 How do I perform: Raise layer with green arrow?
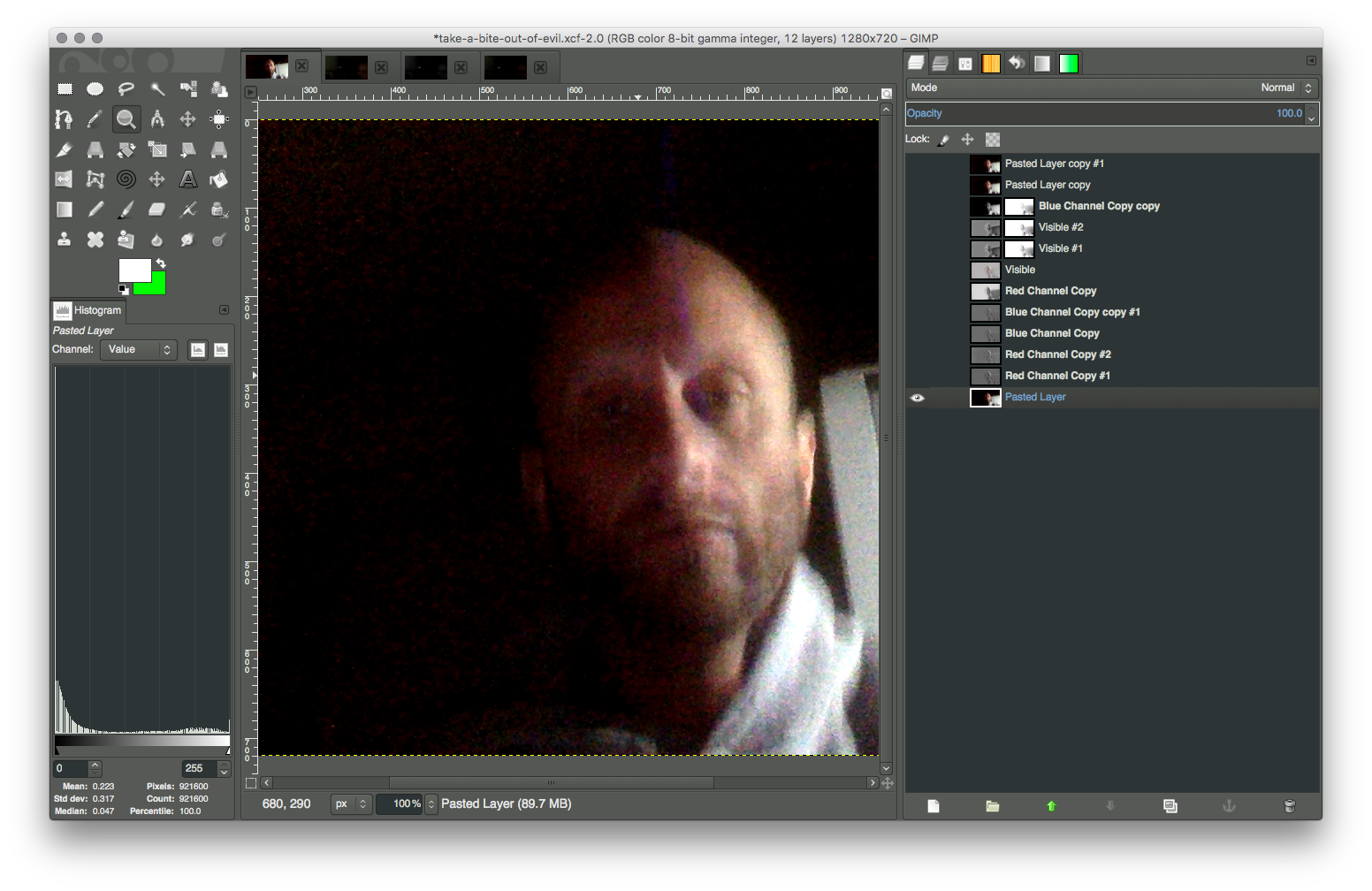pyautogui.click(x=1051, y=806)
